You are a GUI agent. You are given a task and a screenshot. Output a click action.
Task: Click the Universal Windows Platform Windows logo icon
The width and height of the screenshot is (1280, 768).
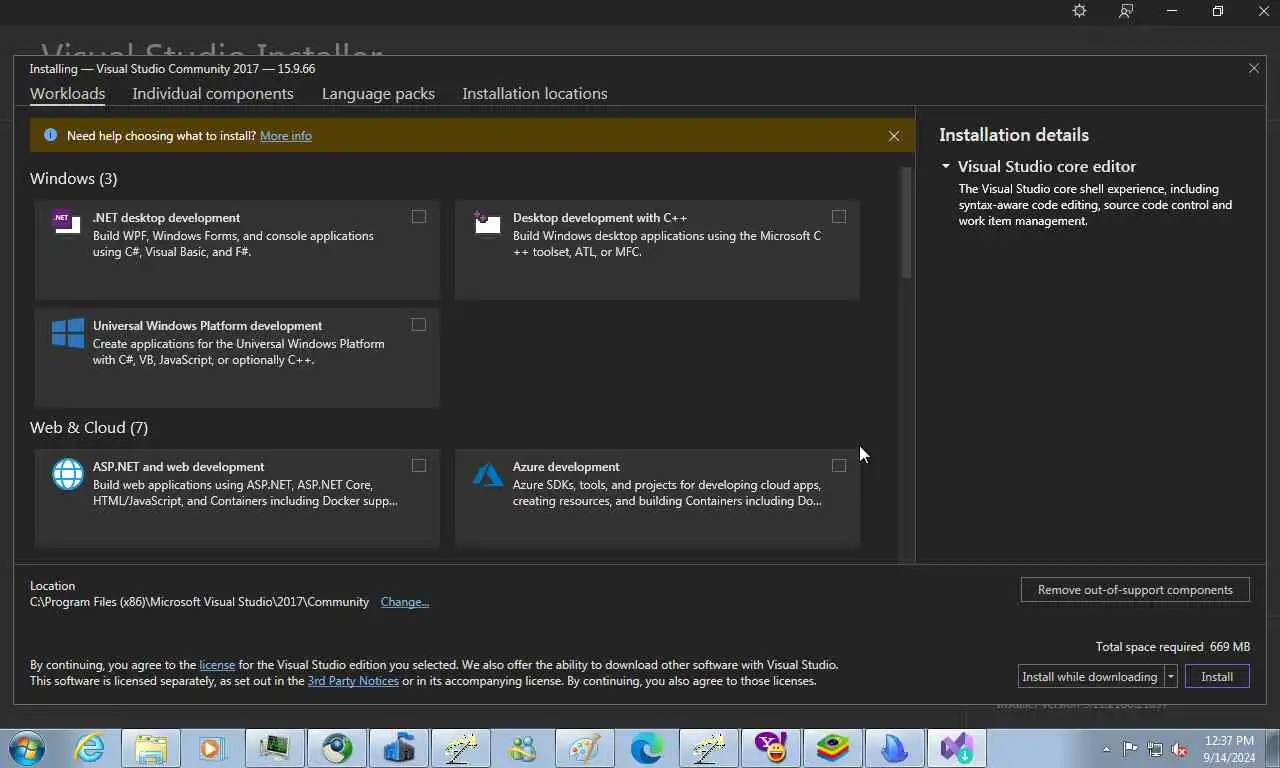[x=67, y=333]
